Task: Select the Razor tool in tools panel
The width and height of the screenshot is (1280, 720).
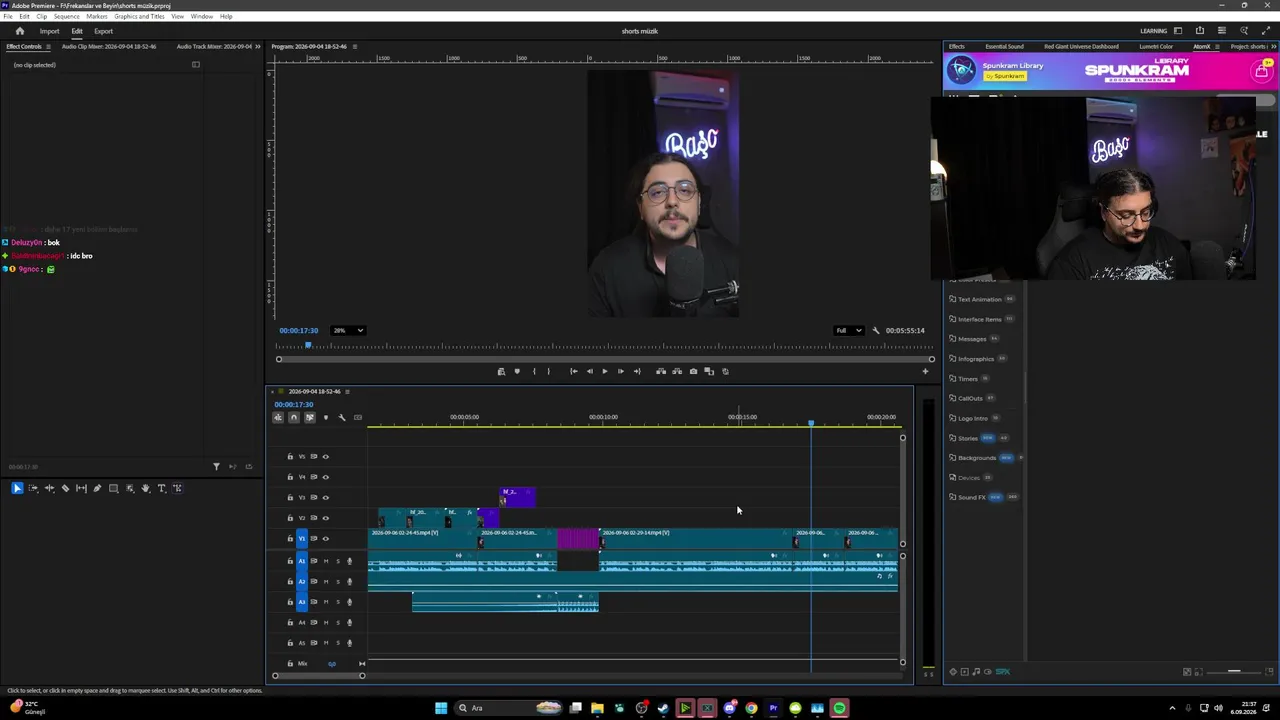Action: 65,488
